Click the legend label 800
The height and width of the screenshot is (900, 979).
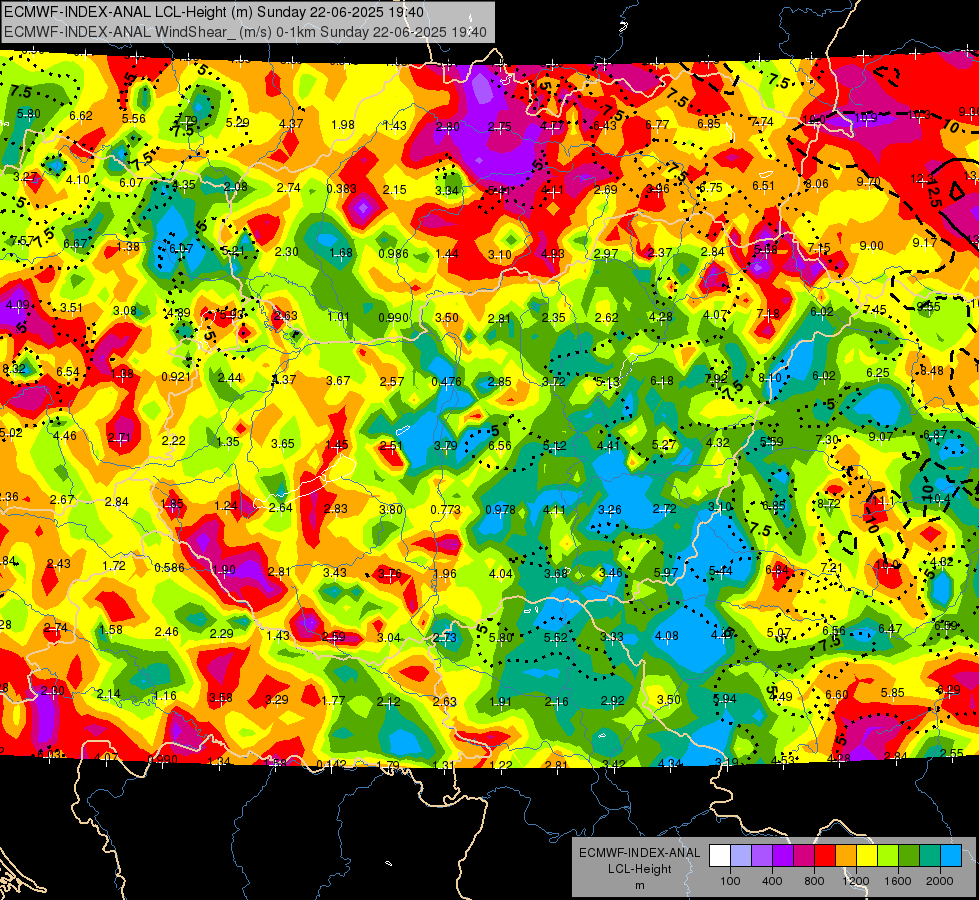coord(814,881)
